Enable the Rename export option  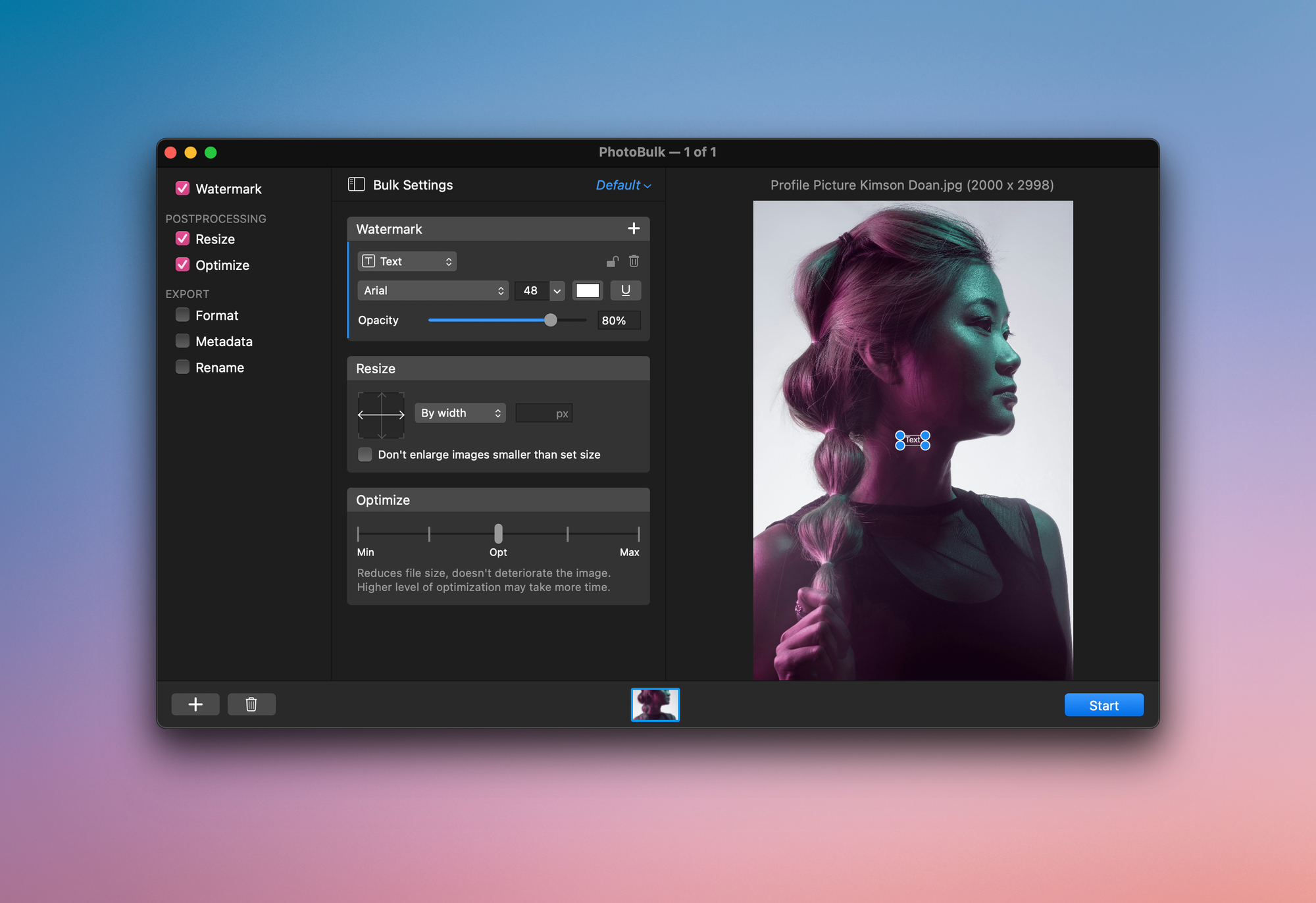tap(182, 367)
